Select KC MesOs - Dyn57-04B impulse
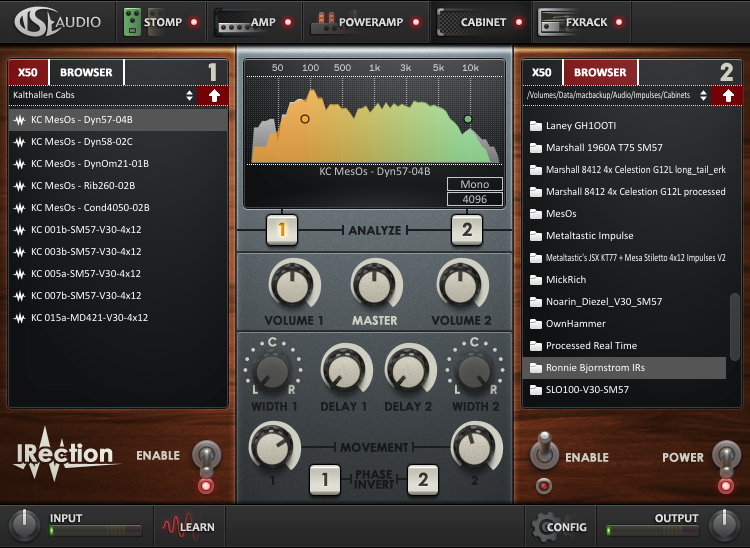 click(x=118, y=120)
